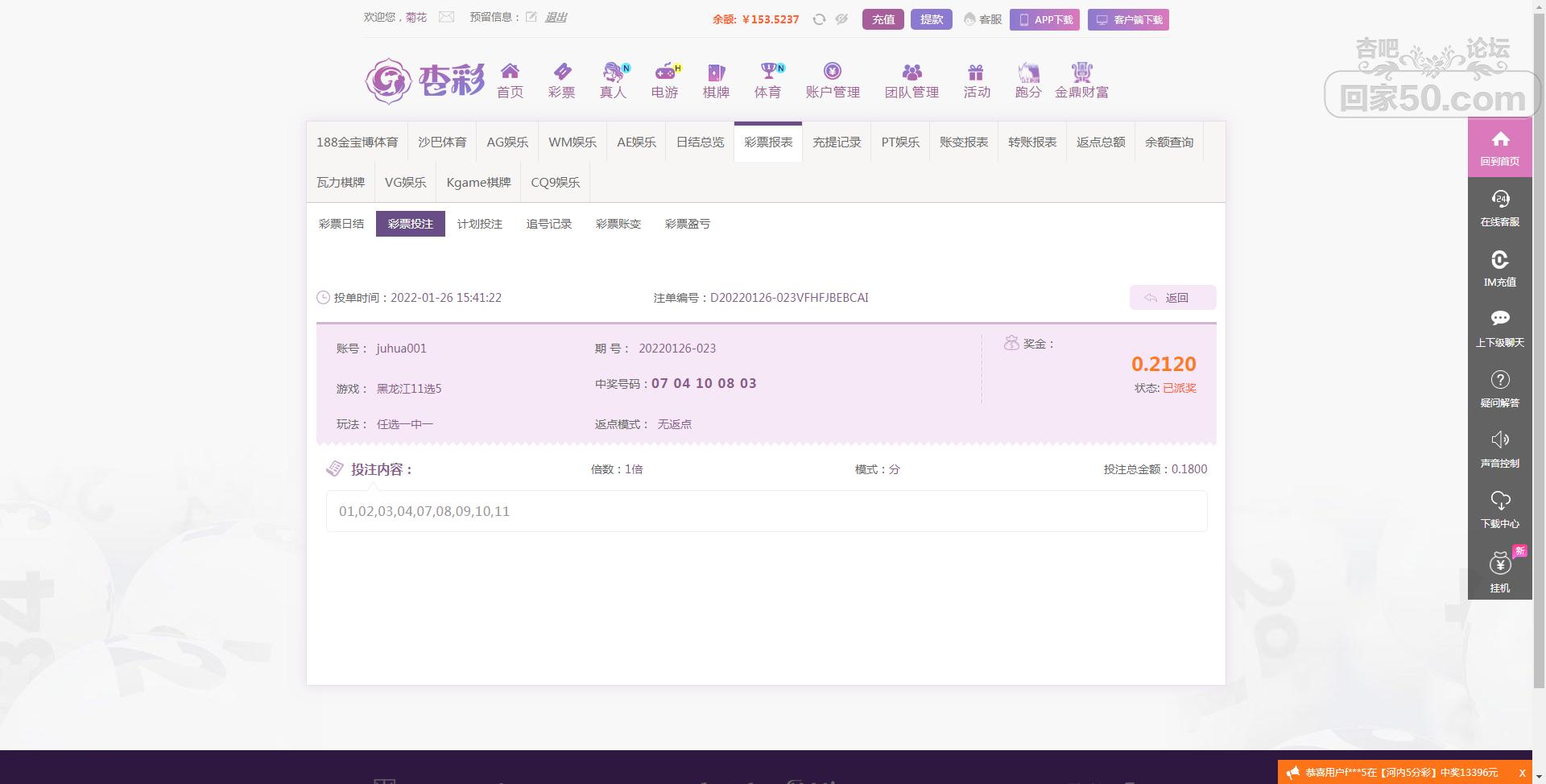The height and width of the screenshot is (784, 1546).
Task: Click the account name juhua001
Action: coord(402,349)
